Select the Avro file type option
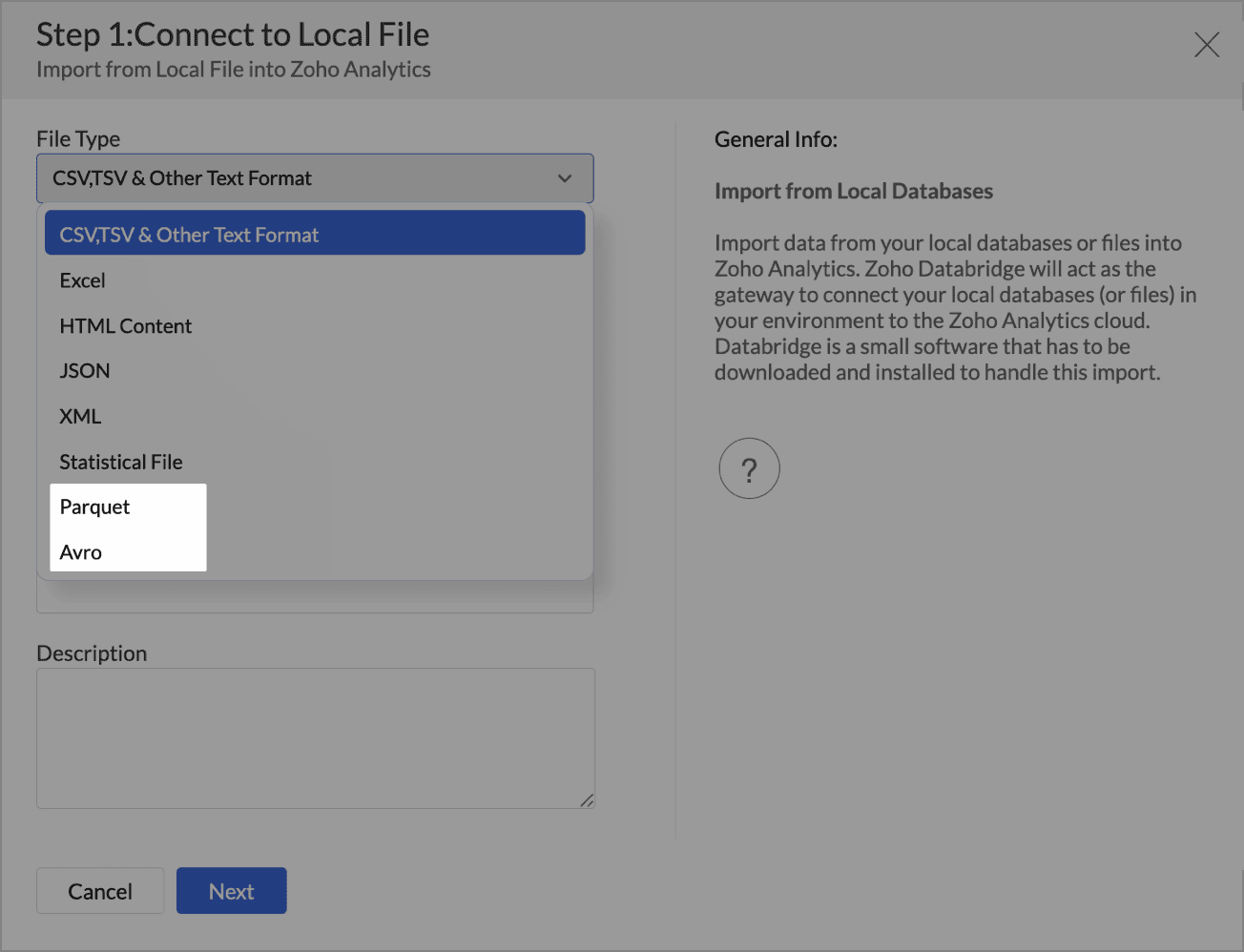 click(x=81, y=552)
